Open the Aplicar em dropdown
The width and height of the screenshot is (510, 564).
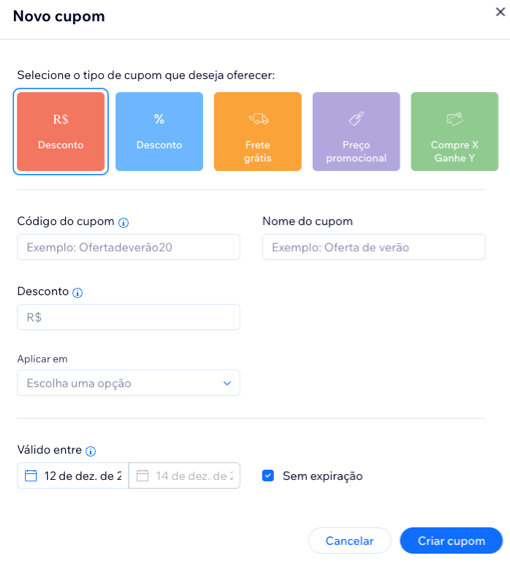coord(129,383)
